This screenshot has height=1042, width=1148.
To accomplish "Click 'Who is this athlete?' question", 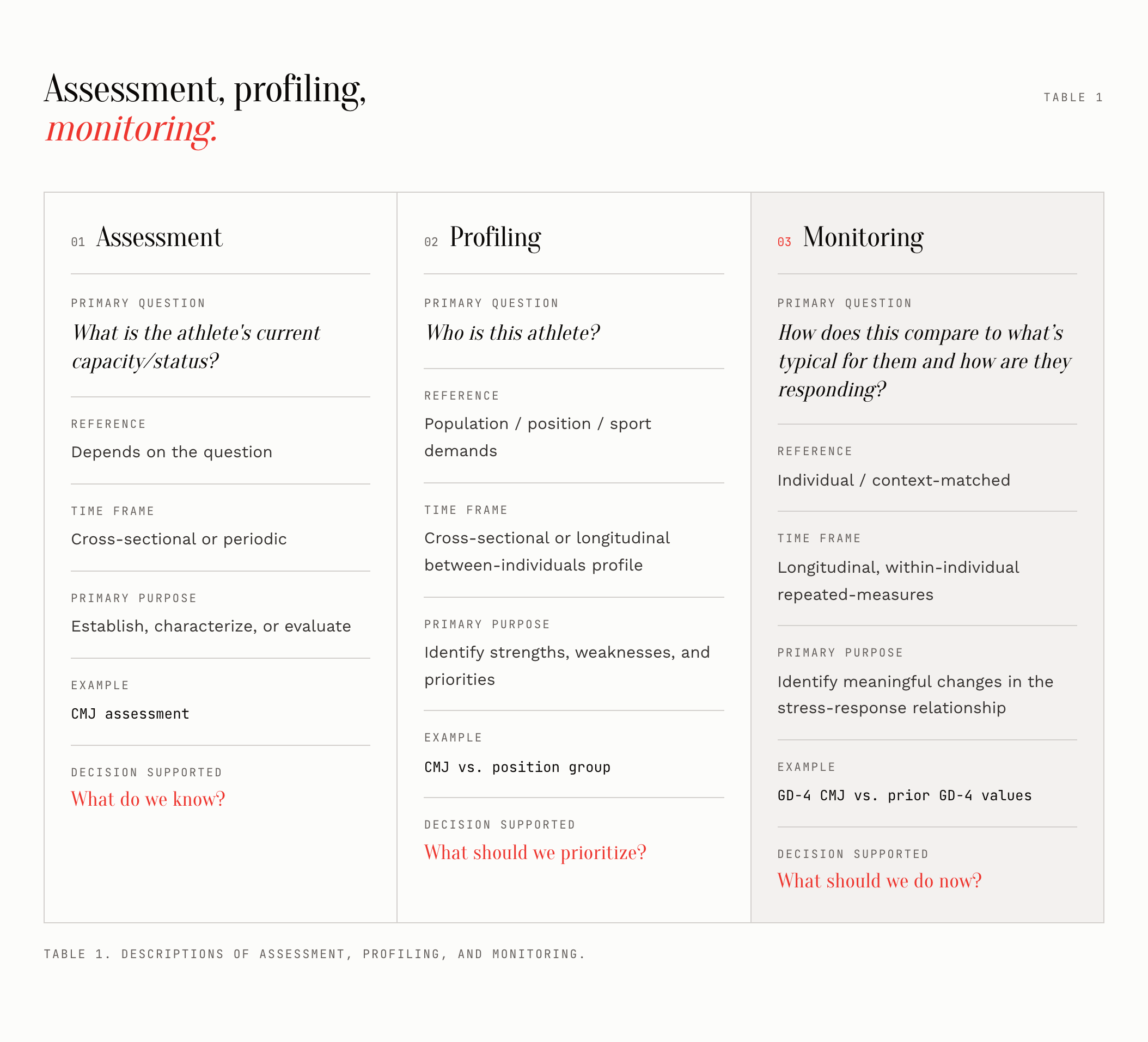I will coord(512,333).
